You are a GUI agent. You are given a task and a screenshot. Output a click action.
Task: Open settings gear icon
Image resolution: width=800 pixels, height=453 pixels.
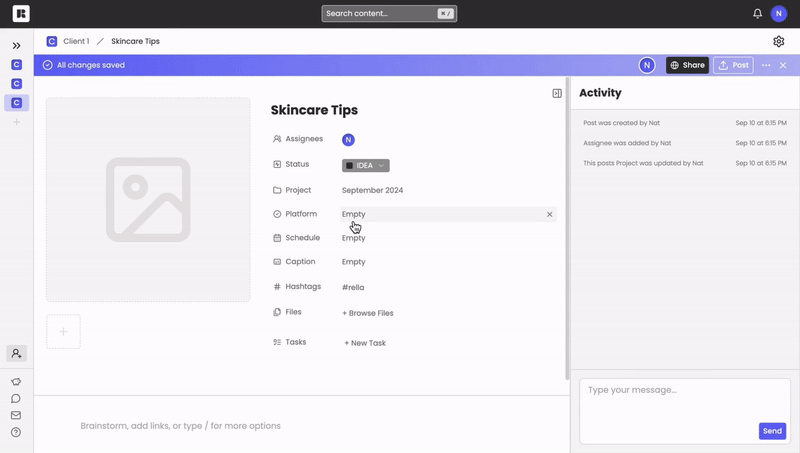[x=779, y=41]
